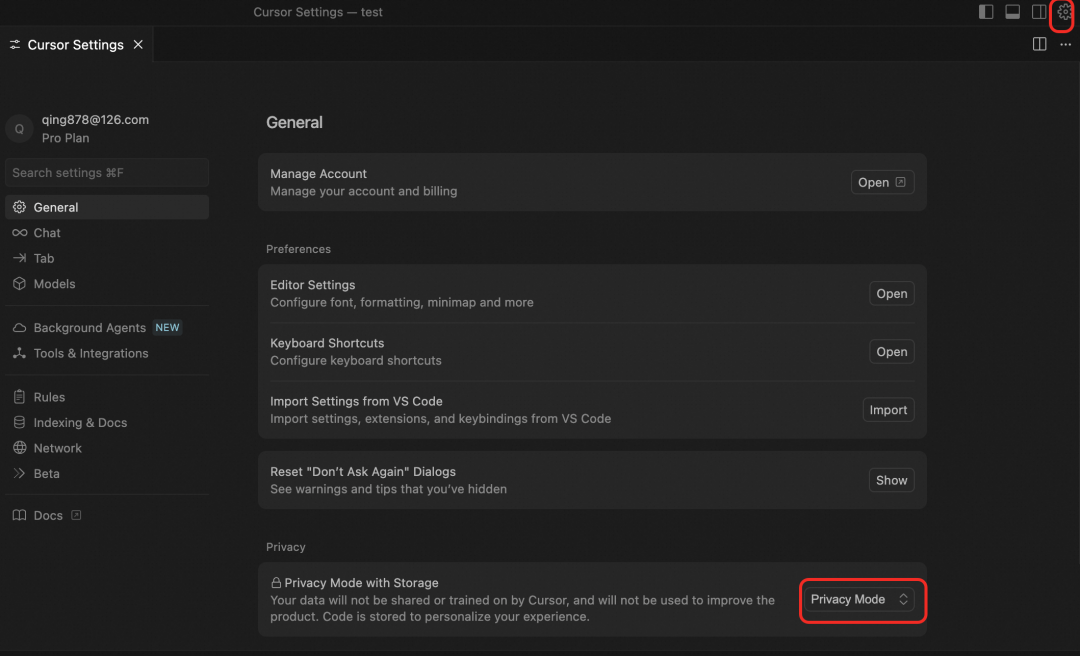Open the Privacy Mode dropdown
This screenshot has width=1080, height=656.
click(x=859, y=599)
